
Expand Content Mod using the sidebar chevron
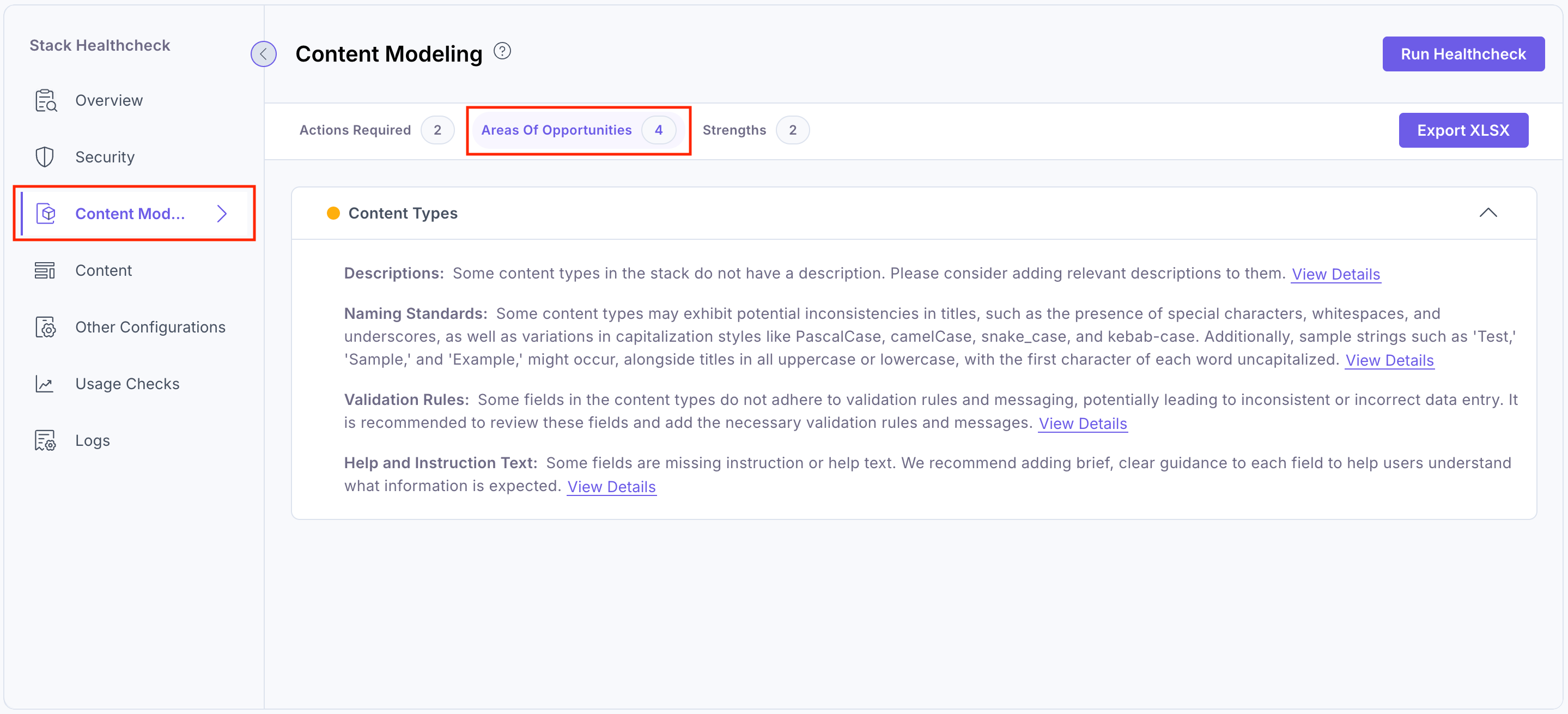tap(222, 214)
